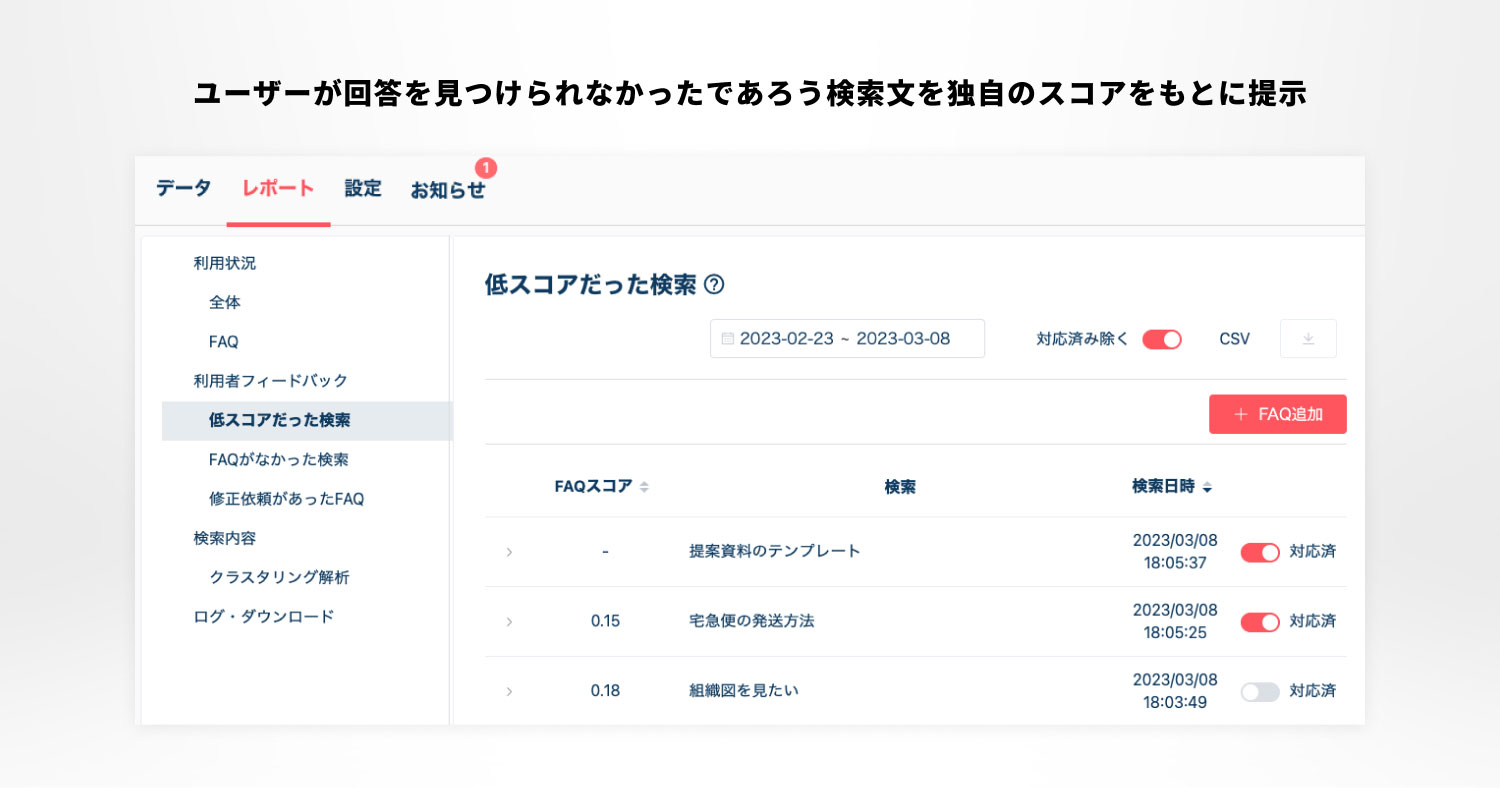Sort by 検索日時 column sort icon
1500x788 pixels.
(x=1208, y=488)
